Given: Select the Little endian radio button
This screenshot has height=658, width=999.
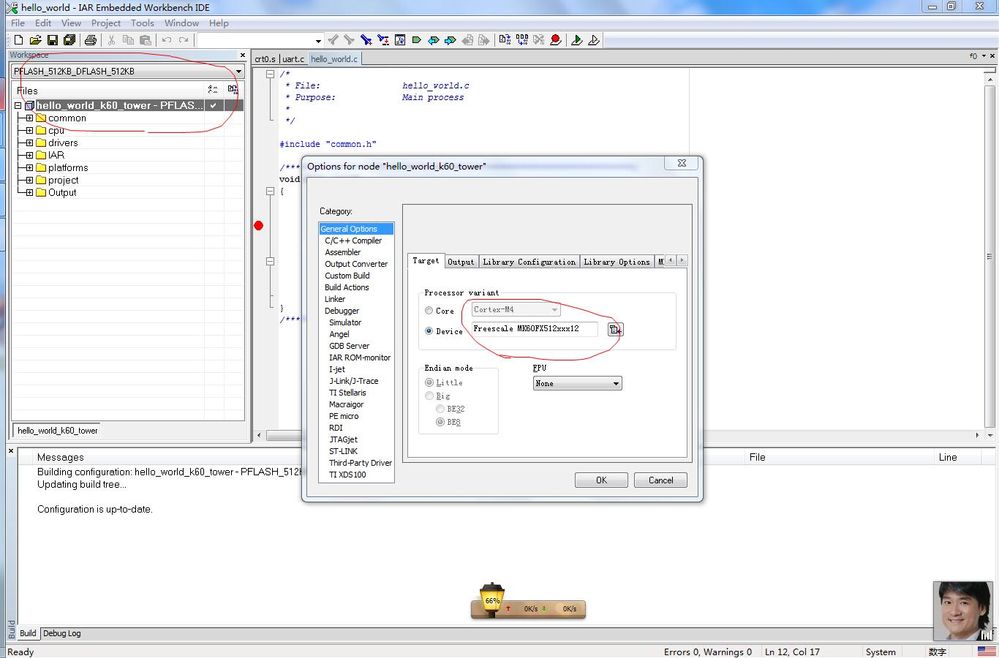Looking at the screenshot, I should pyautogui.click(x=429, y=382).
